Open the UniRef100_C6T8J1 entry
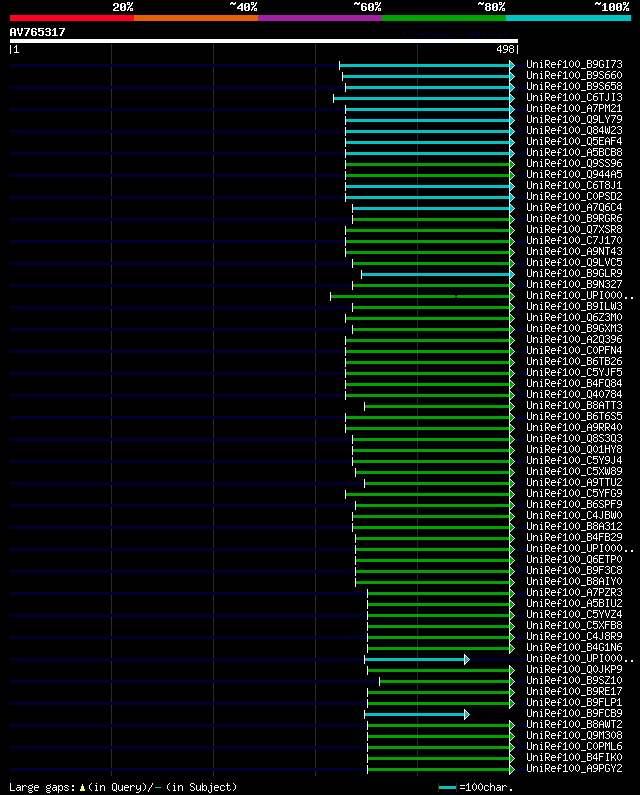 point(574,186)
